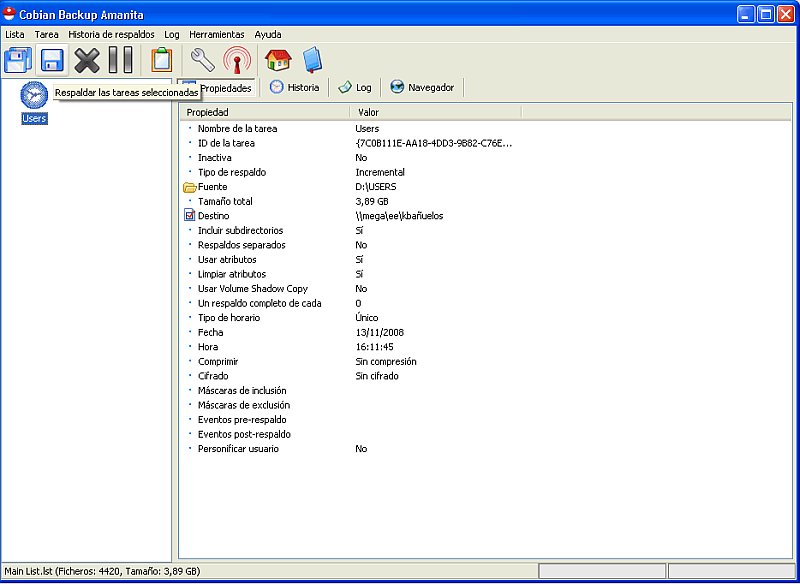Switch to the Log tab
Viewport: 800px width, 584px height.
tap(355, 88)
